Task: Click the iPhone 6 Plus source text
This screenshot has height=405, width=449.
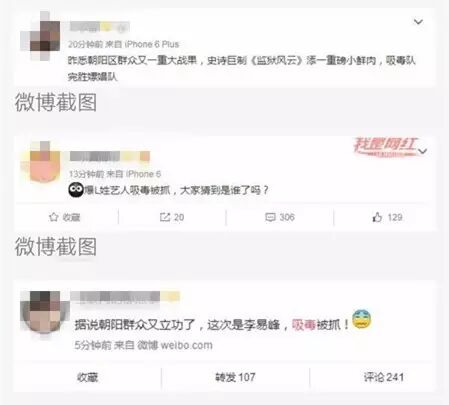Action: pos(152,44)
